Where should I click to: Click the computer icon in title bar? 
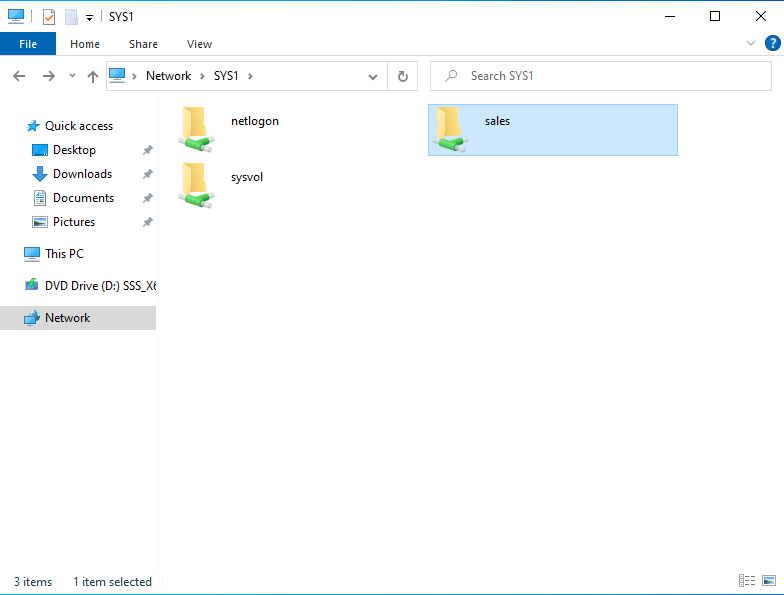point(16,16)
